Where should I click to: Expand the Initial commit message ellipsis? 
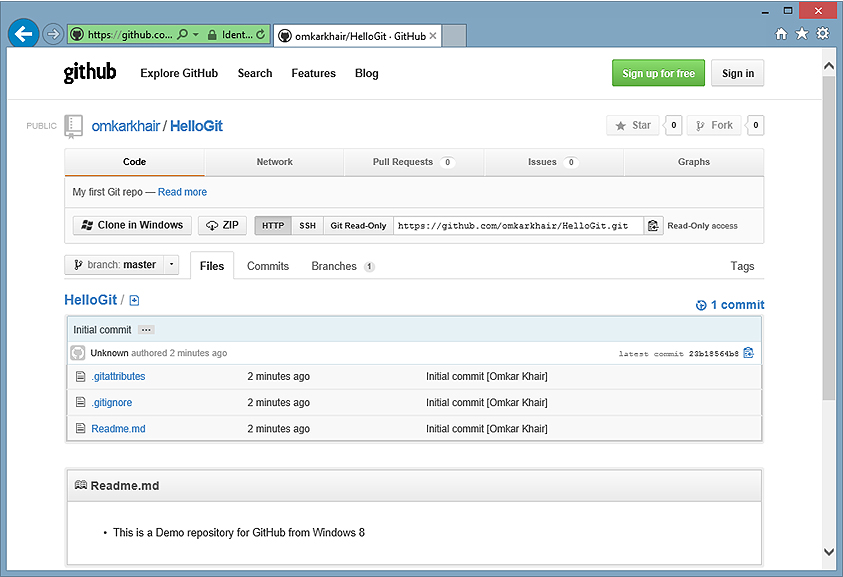[x=146, y=330]
